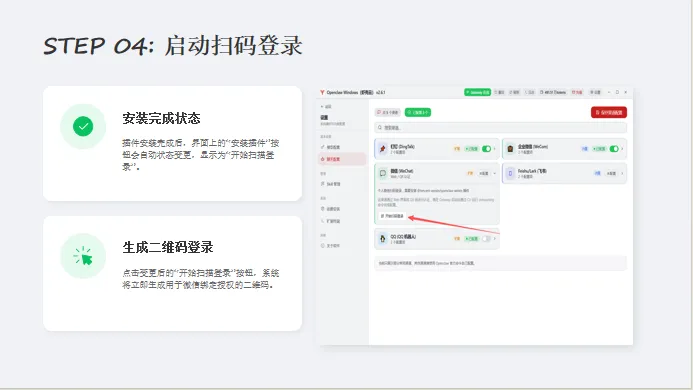The width and height of the screenshot is (693, 390).
Task: Click the green status badge on the DingTalk card
Action: 472,149
